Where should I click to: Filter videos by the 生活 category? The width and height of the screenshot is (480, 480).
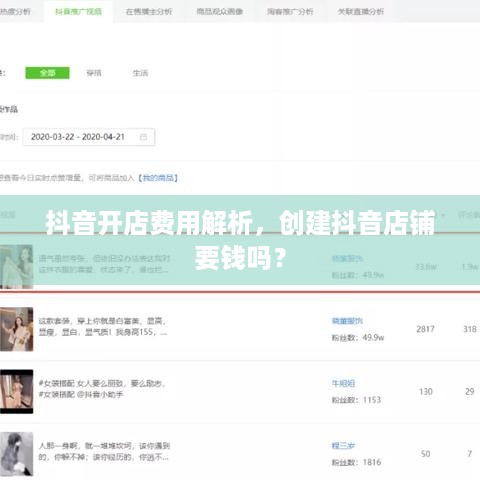tap(140, 73)
